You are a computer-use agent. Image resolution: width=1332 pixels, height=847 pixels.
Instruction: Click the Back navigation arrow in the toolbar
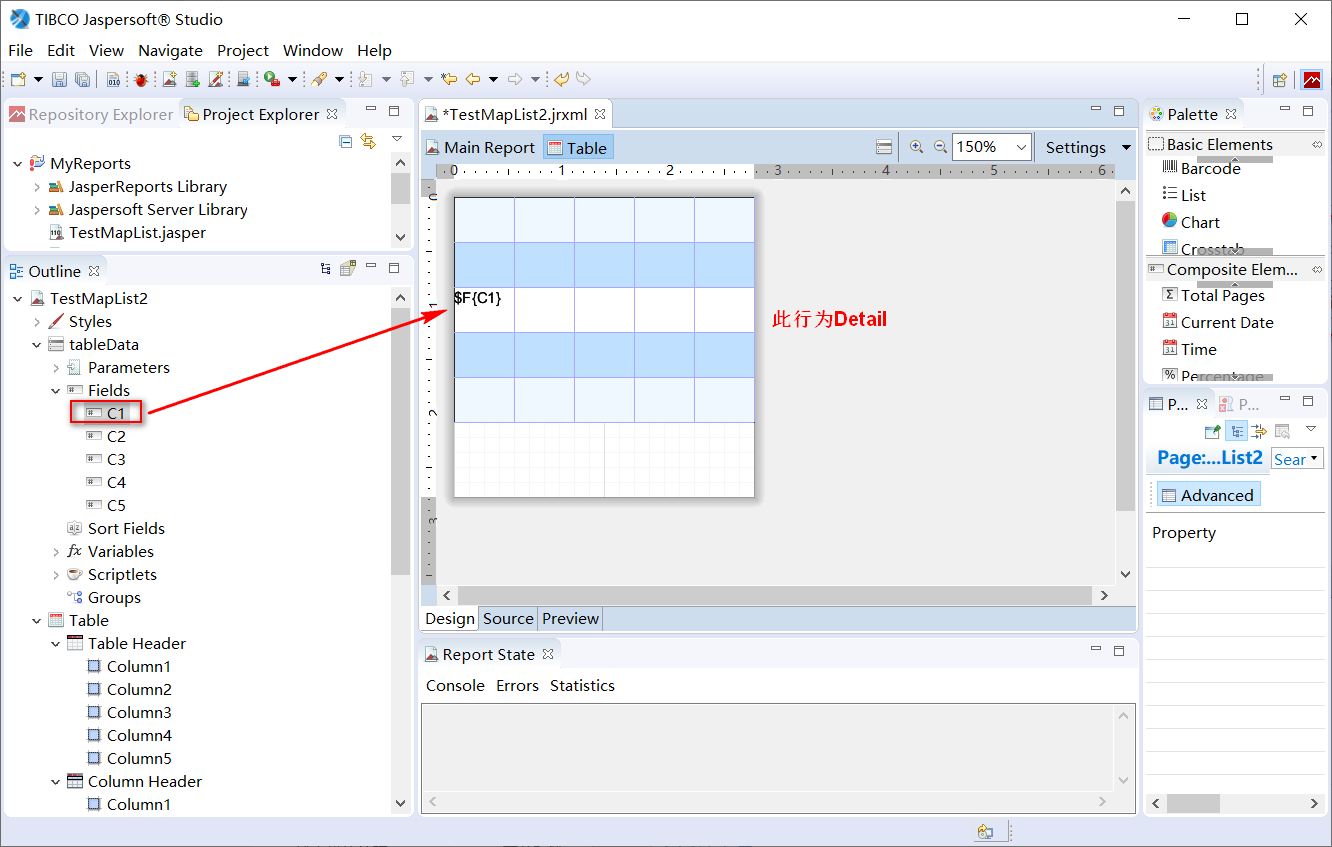(472, 79)
